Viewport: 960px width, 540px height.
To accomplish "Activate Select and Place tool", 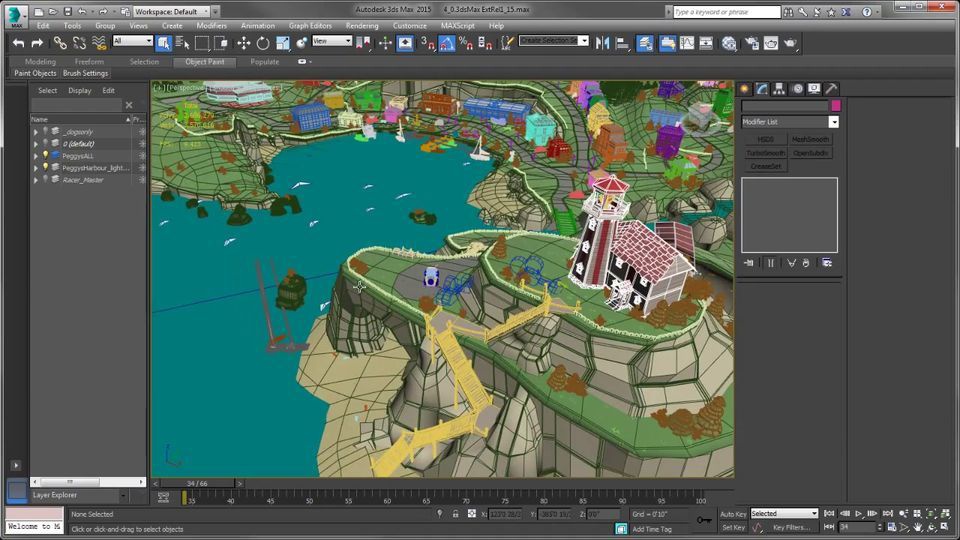I will coord(302,43).
